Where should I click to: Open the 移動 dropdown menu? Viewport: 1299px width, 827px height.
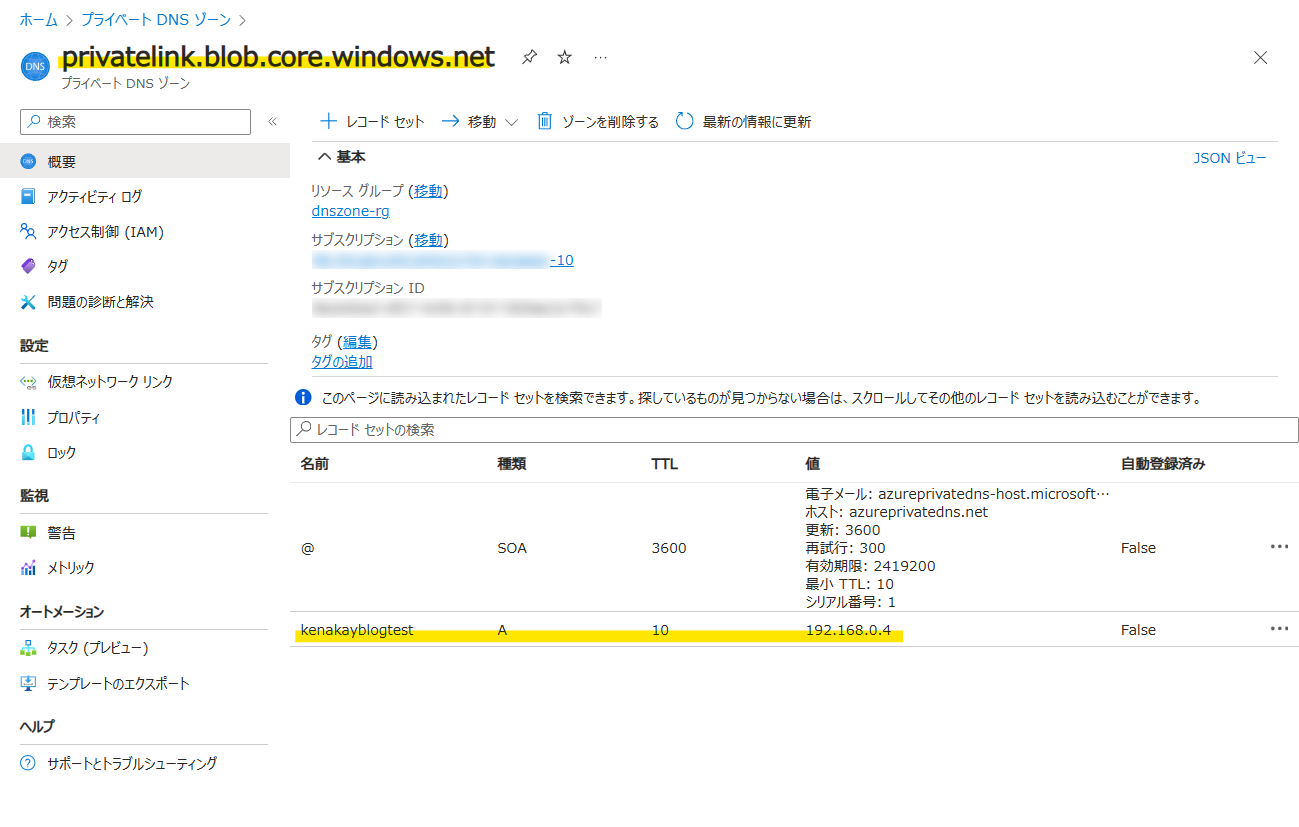tap(480, 122)
